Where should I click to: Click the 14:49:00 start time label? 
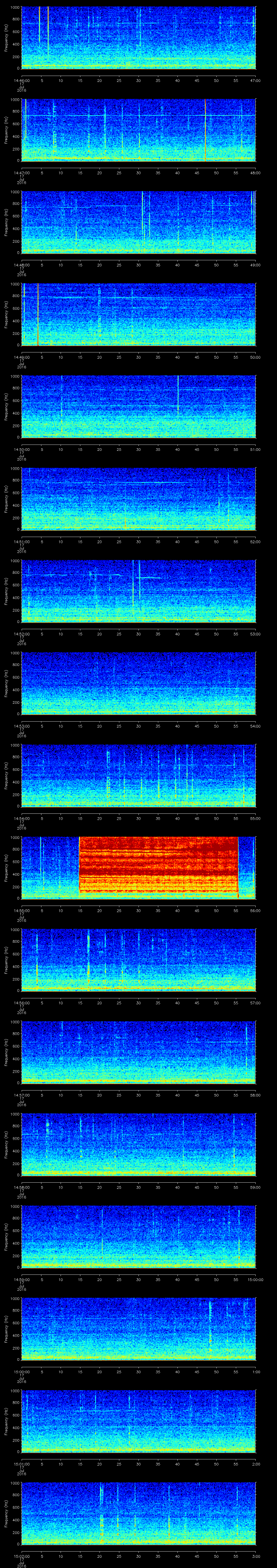(22, 357)
